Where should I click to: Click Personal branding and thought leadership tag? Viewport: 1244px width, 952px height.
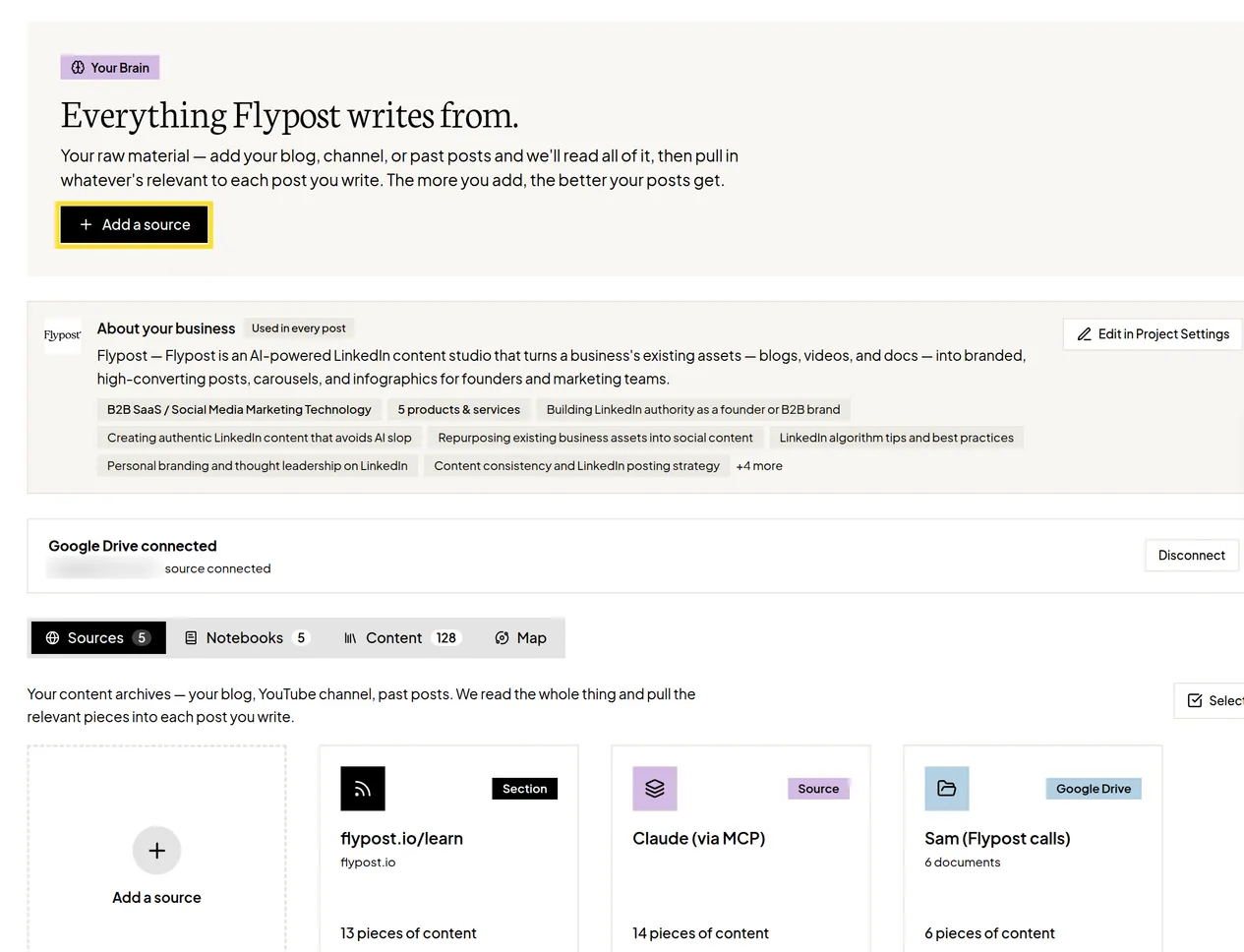pos(258,466)
